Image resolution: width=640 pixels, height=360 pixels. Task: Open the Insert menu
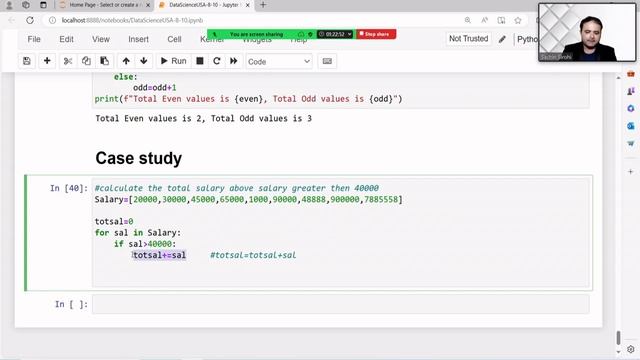138,39
